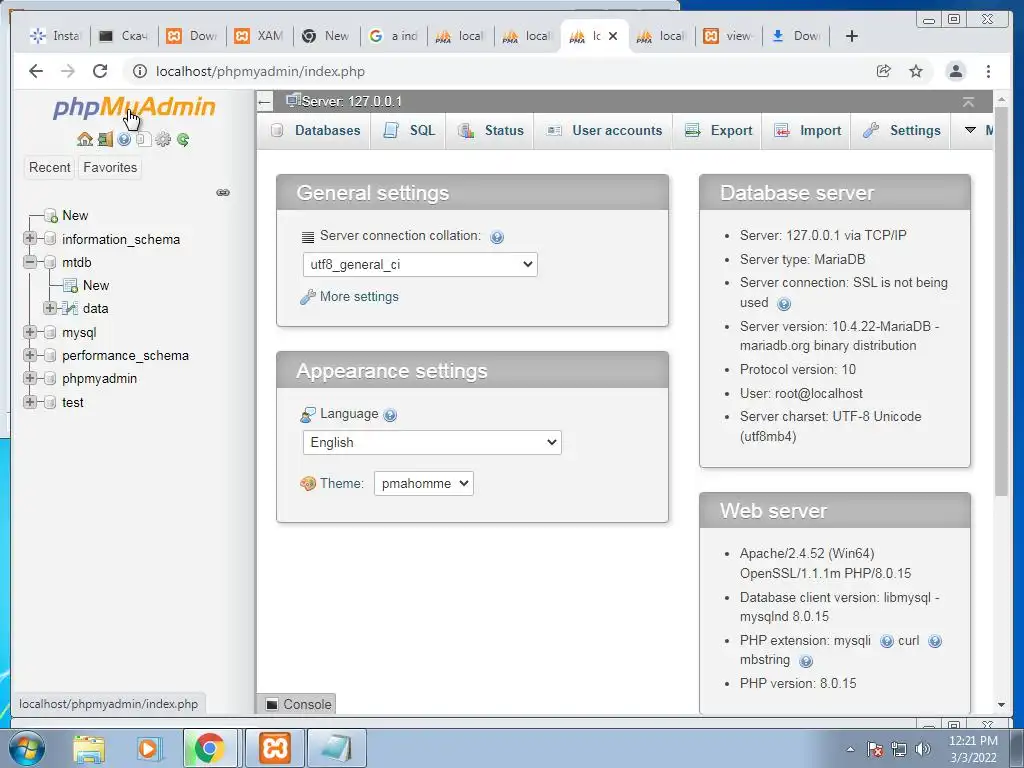Open the Status tab
The width and height of the screenshot is (1024, 768).
[490, 131]
